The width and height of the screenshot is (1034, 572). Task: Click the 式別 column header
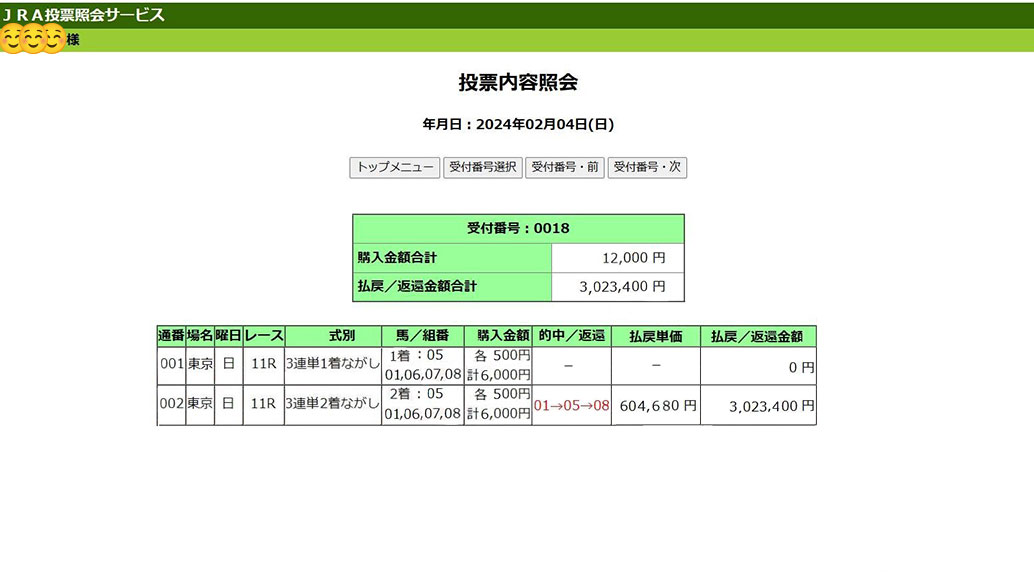pyautogui.click(x=332, y=336)
